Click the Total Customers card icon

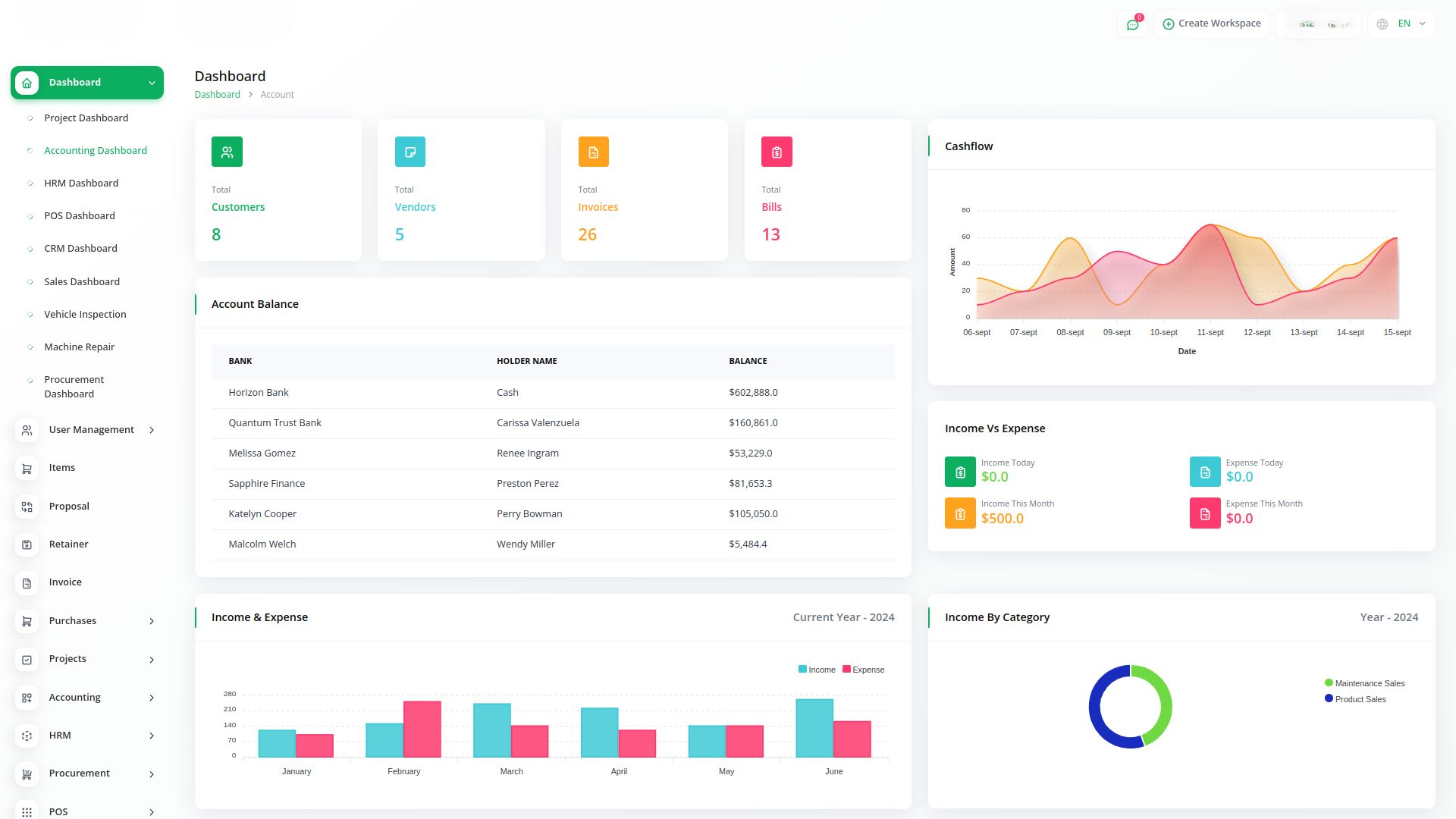tap(227, 152)
